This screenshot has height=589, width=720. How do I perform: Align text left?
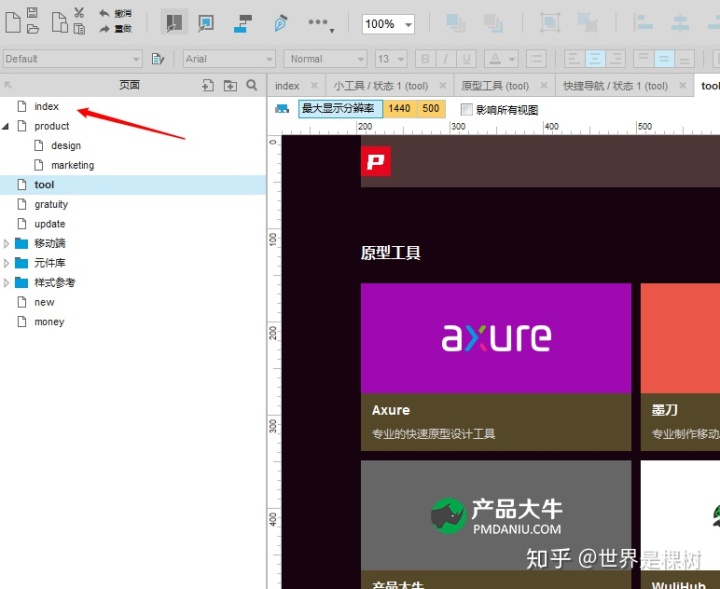(574, 59)
